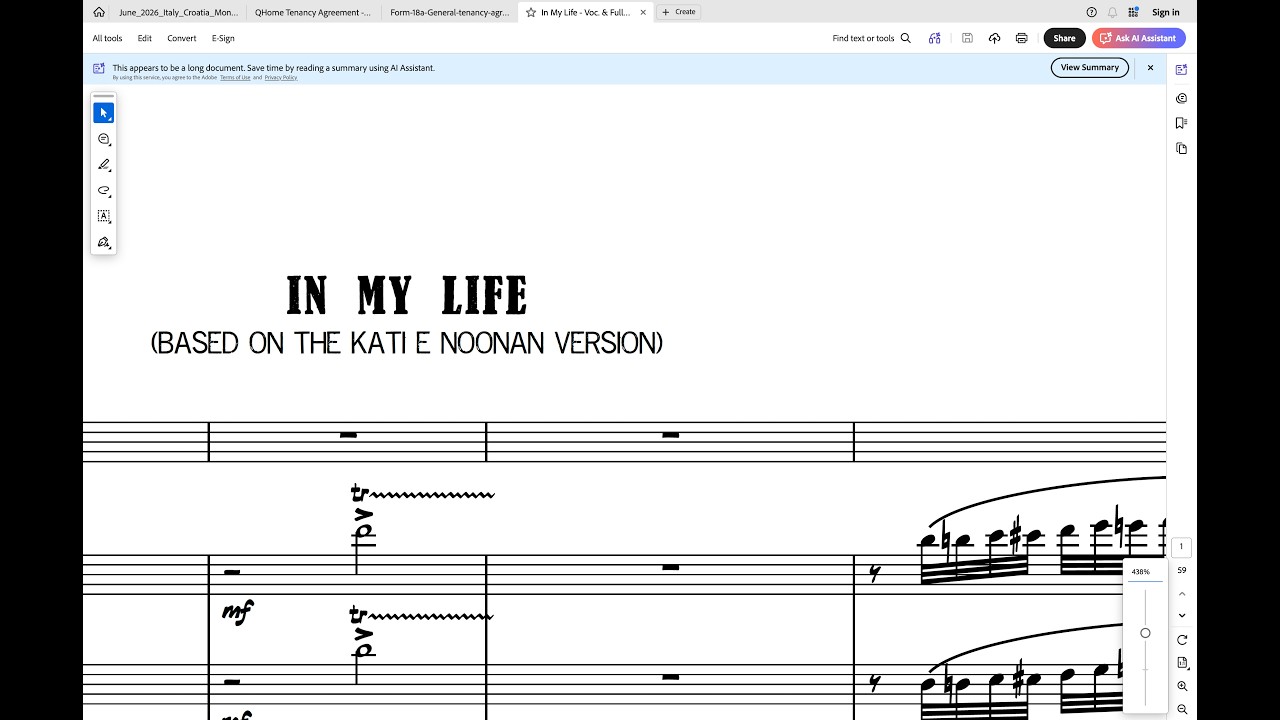
Task: Click the Share button
Action: 1064,38
